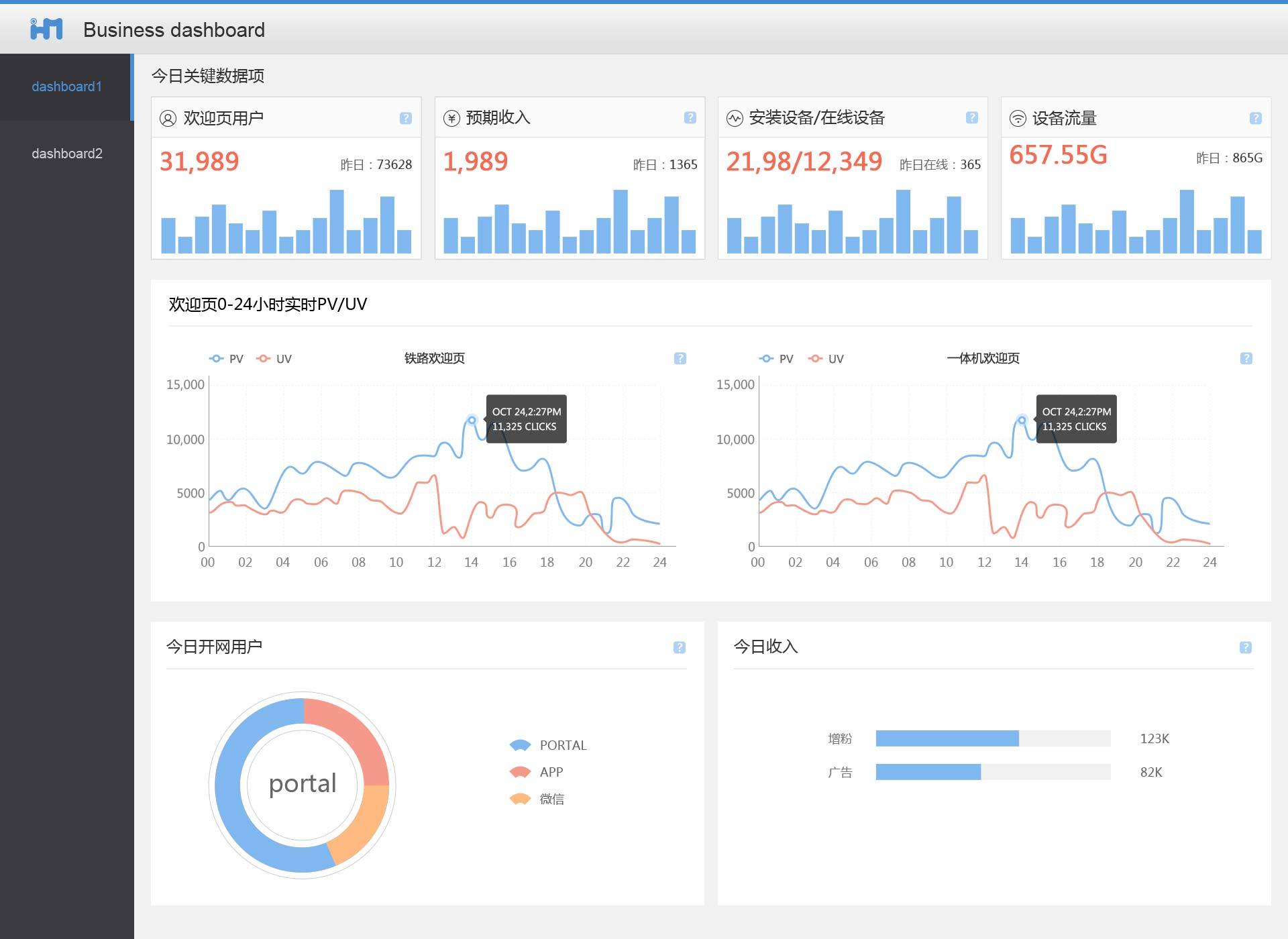Click 欢迎页0-24小时实时PV/UV heading
The width and height of the screenshot is (1288, 939).
268,304
